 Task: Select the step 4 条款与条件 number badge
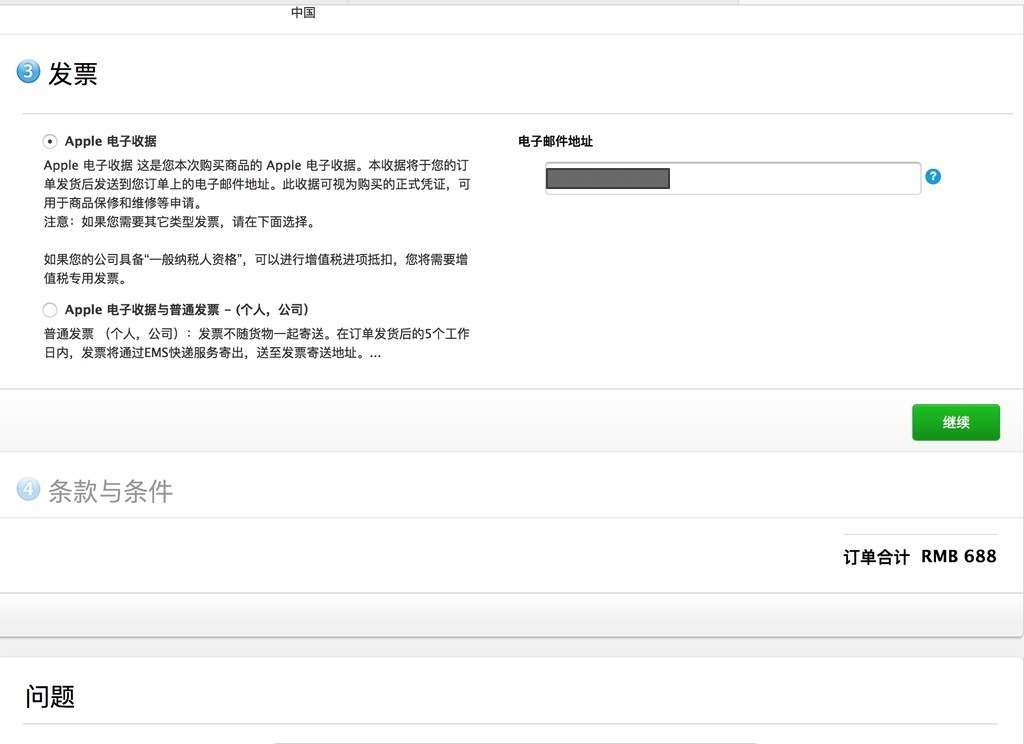point(28,489)
